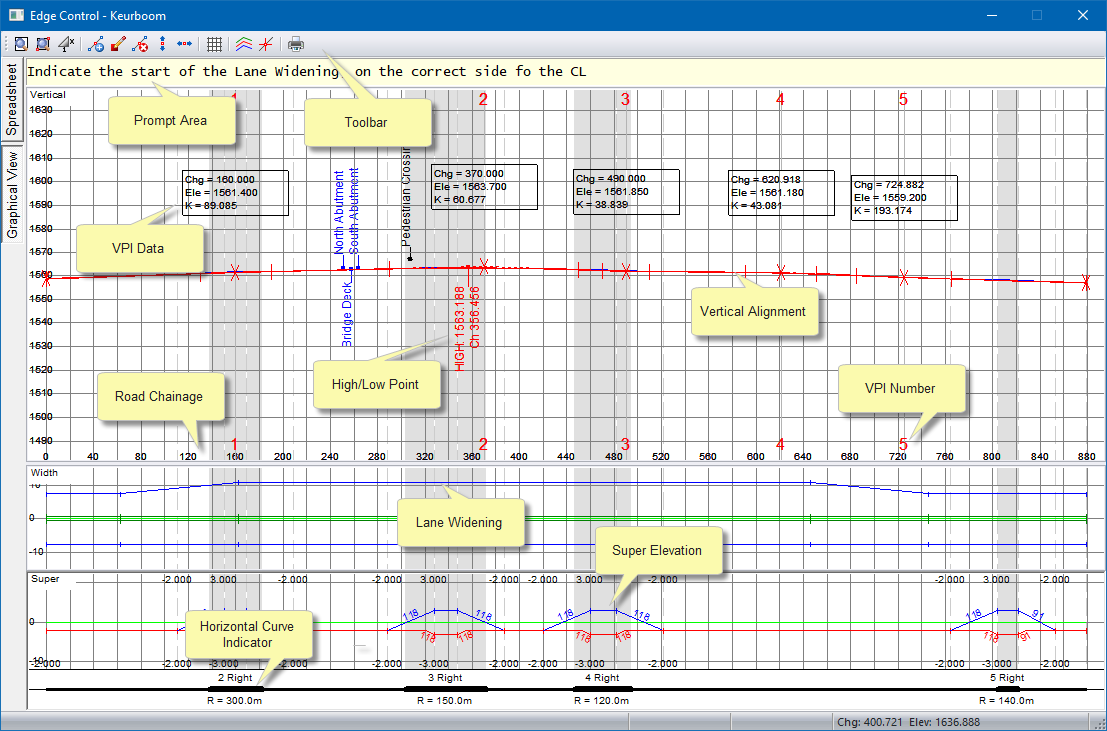
Task: Click the red crosshair snap icon
Action: click(x=265, y=44)
